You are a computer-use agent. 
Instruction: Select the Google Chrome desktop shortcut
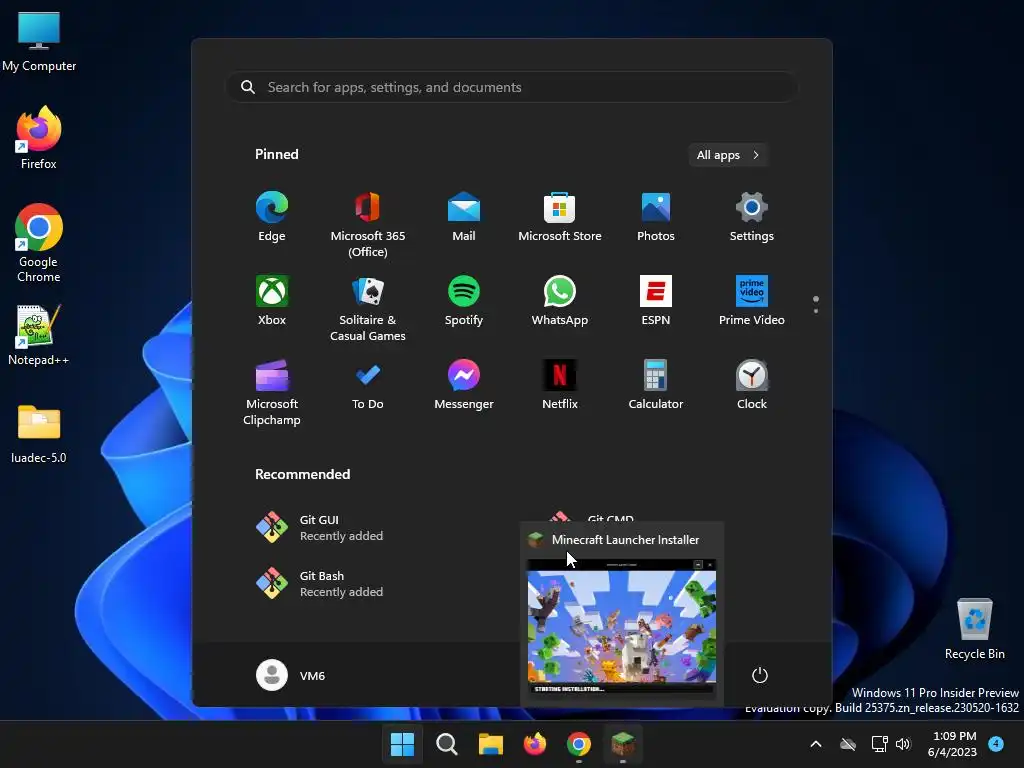(39, 243)
